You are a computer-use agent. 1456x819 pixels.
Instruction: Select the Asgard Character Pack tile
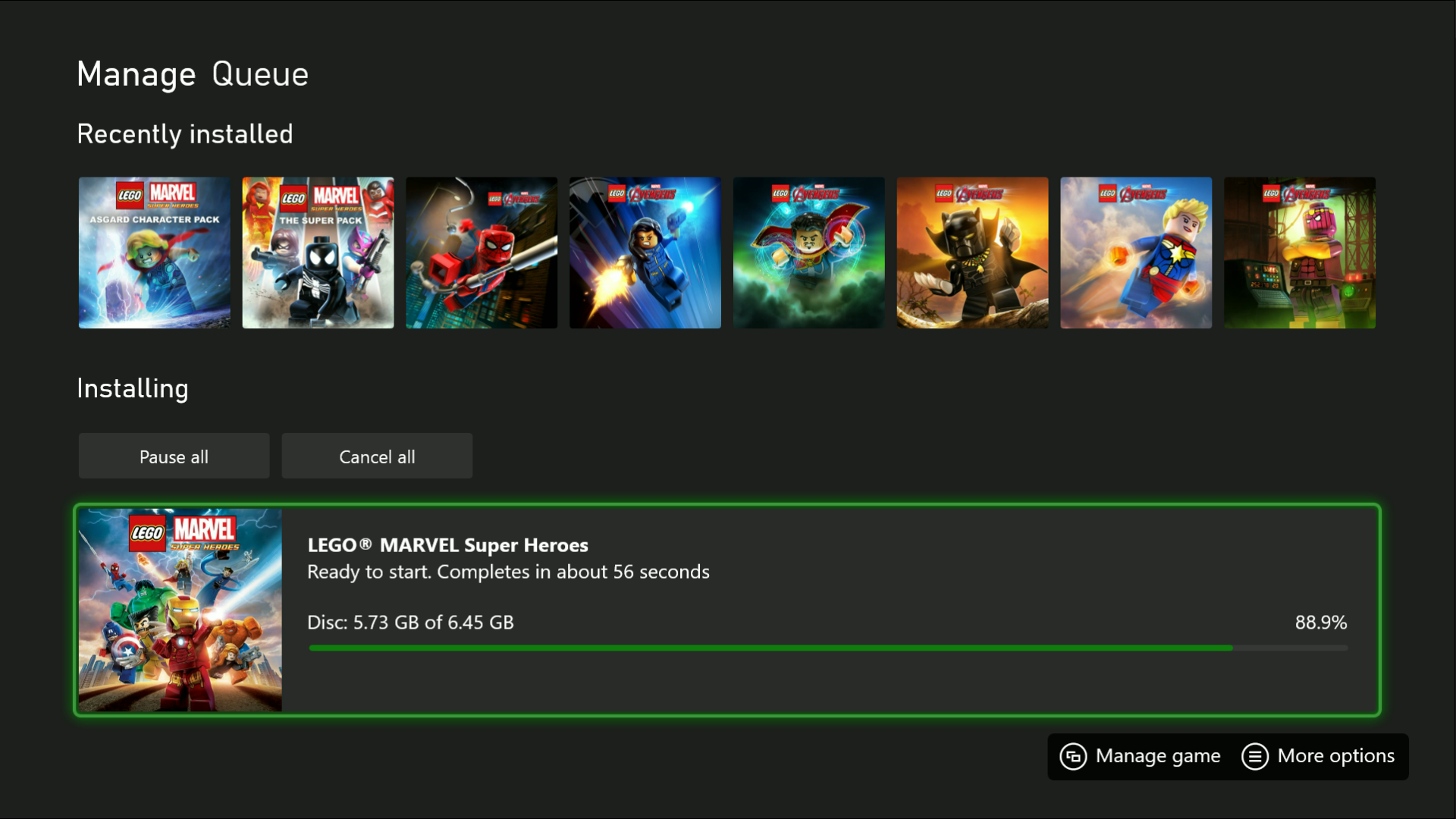[154, 253]
